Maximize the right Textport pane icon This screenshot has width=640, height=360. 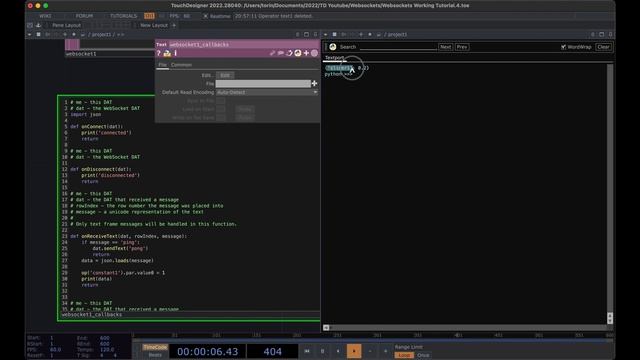[601, 35]
